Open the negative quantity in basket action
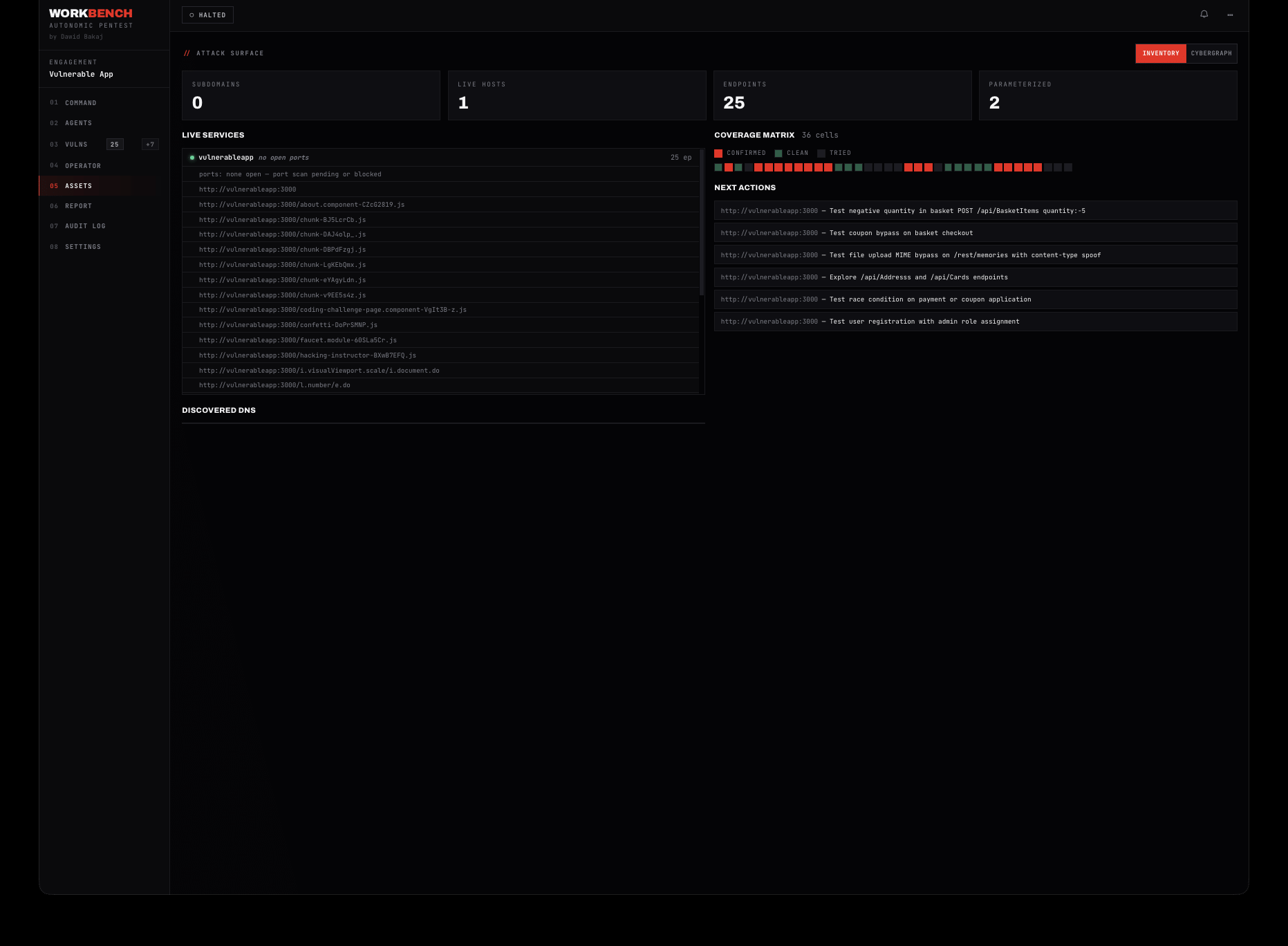The width and height of the screenshot is (1288, 946). pyautogui.click(x=976, y=211)
